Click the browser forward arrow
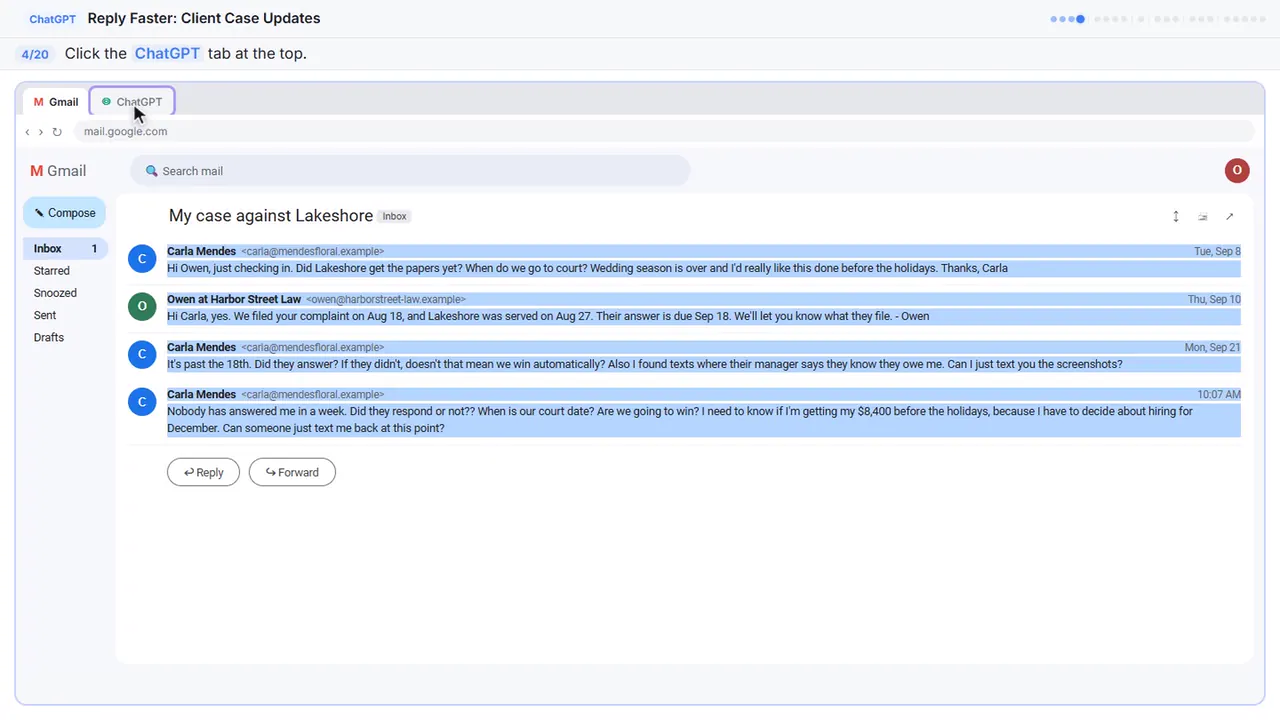This screenshot has width=1280, height=720. point(40,132)
